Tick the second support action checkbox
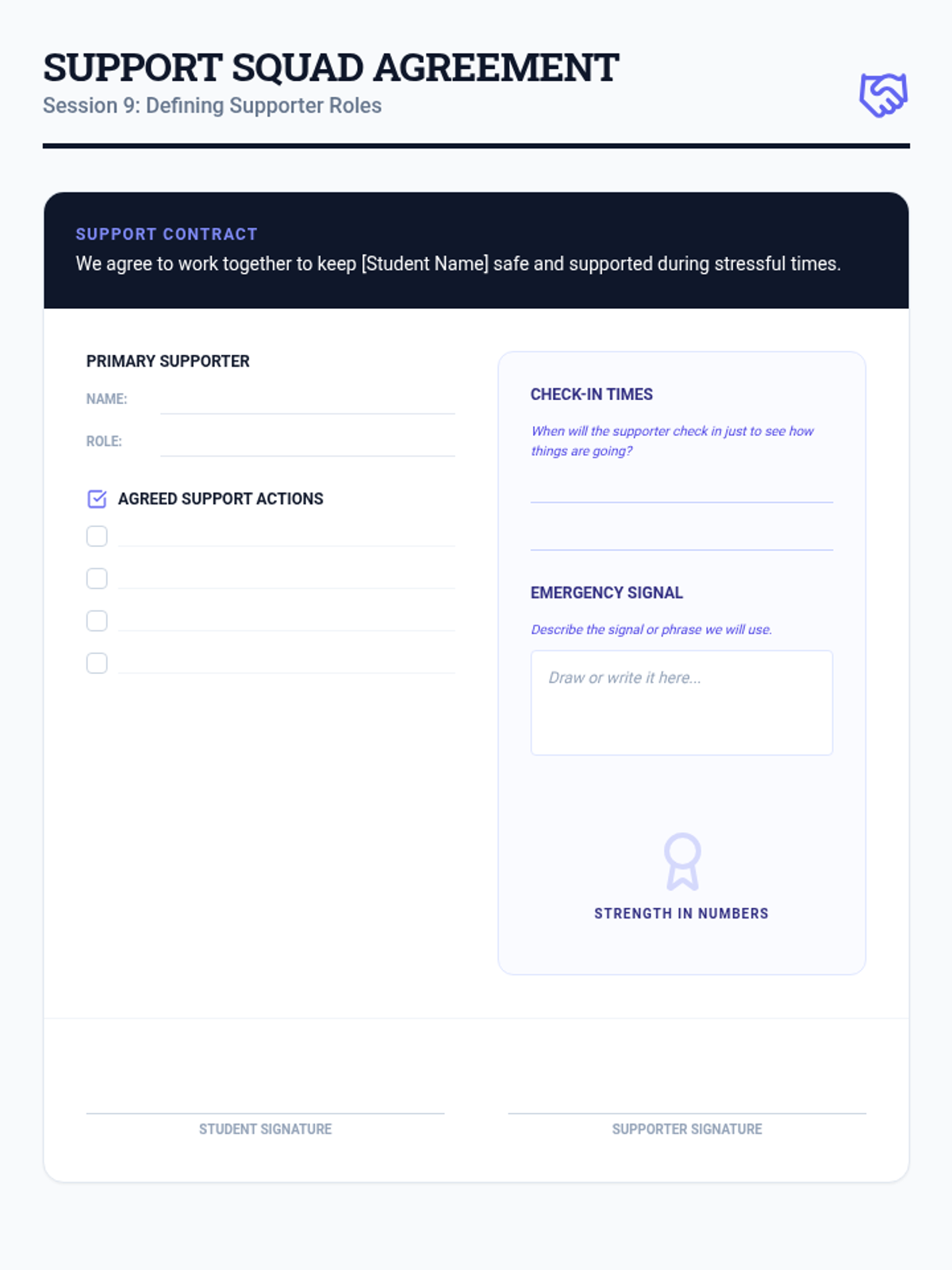The height and width of the screenshot is (1270, 952). [x=97, y=579]
